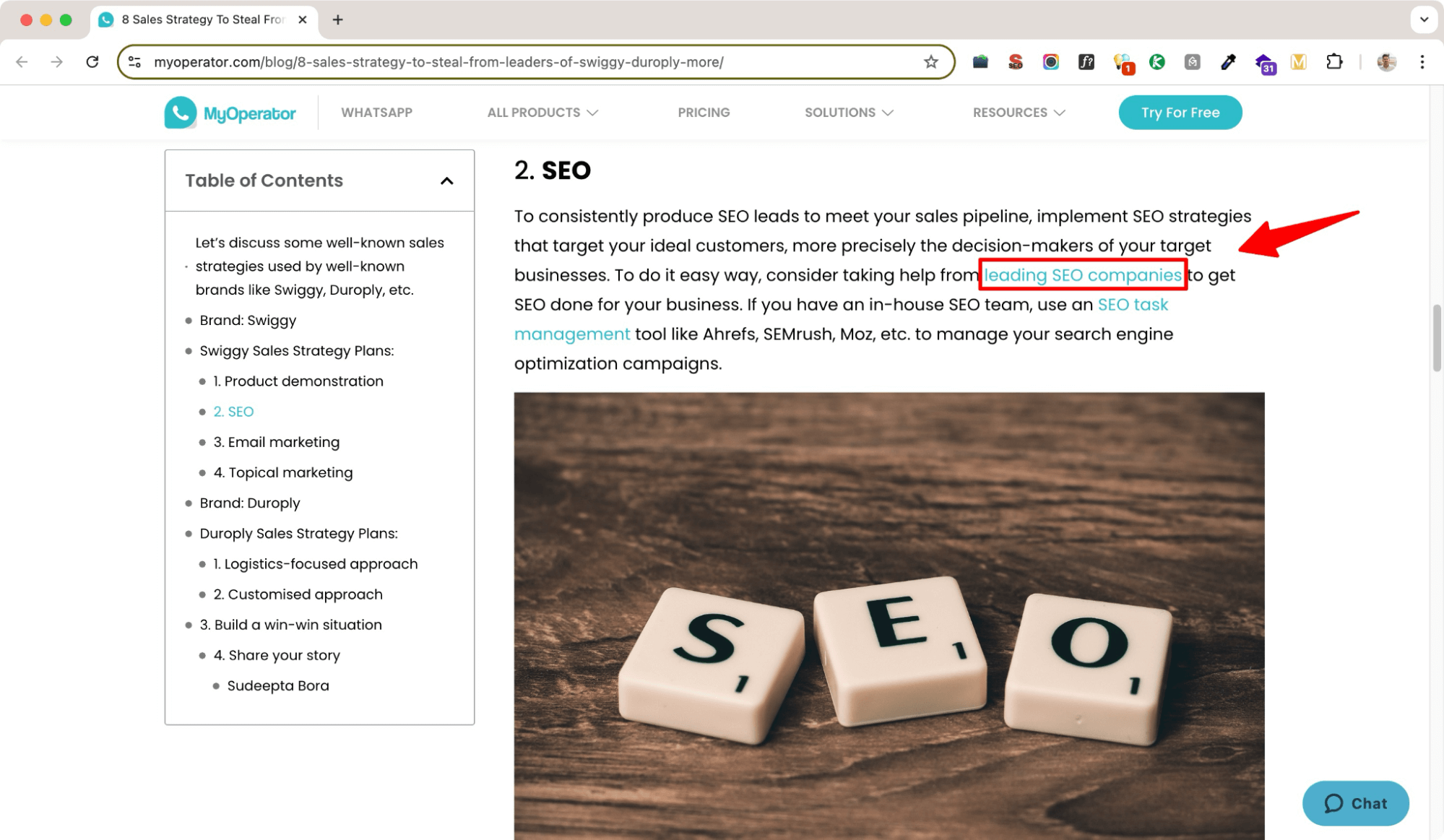
Task: Follow the leading SEO companies link
Action: (x=1082, y=275)
